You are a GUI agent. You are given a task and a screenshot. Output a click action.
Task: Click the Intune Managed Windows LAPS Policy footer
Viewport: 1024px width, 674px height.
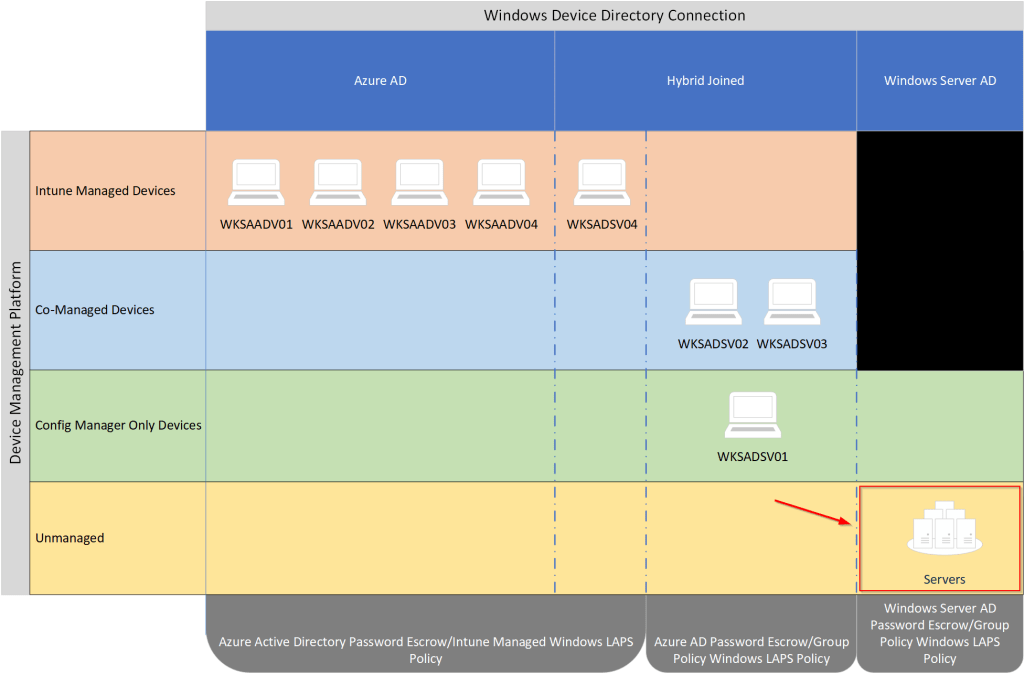(426, 650)
